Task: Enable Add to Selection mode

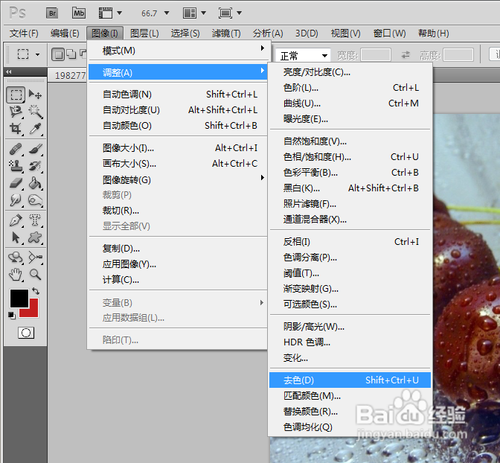Action: point(71,54)
